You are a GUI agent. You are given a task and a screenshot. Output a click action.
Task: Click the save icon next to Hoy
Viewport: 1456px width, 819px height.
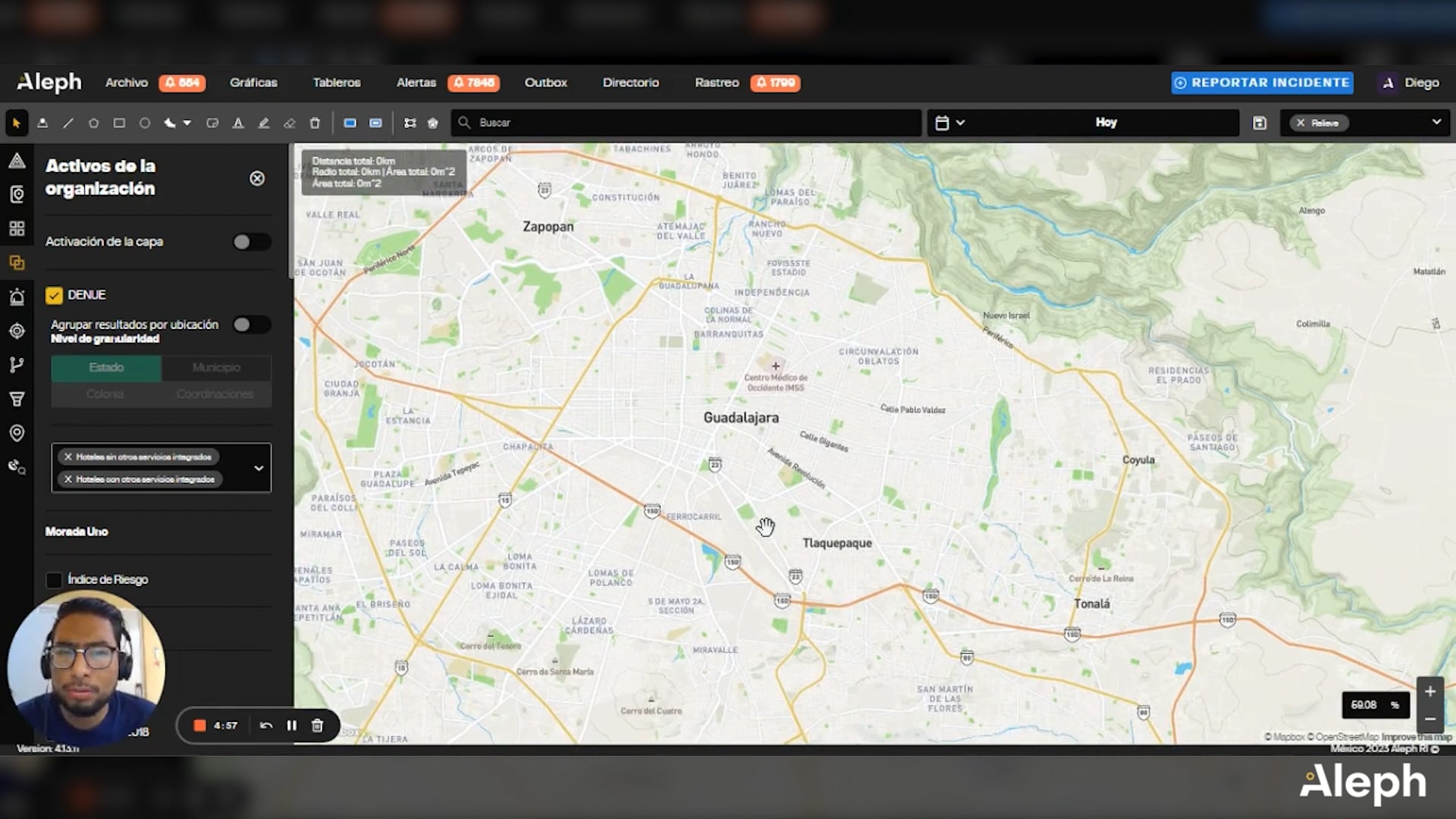coord(1260,123)
